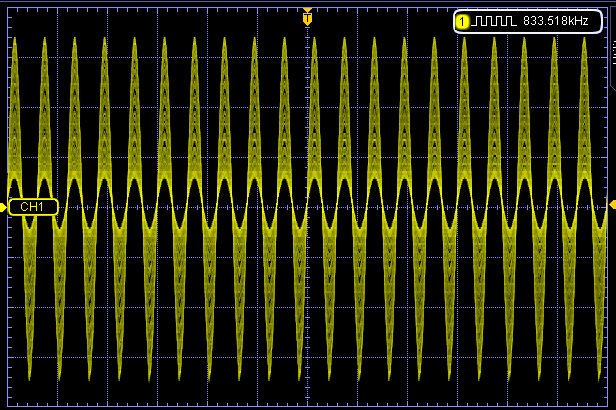Click the waveform peak directly above CH1 label
The width and height of the screenshot is (616, 410).
tap(44, 42)
